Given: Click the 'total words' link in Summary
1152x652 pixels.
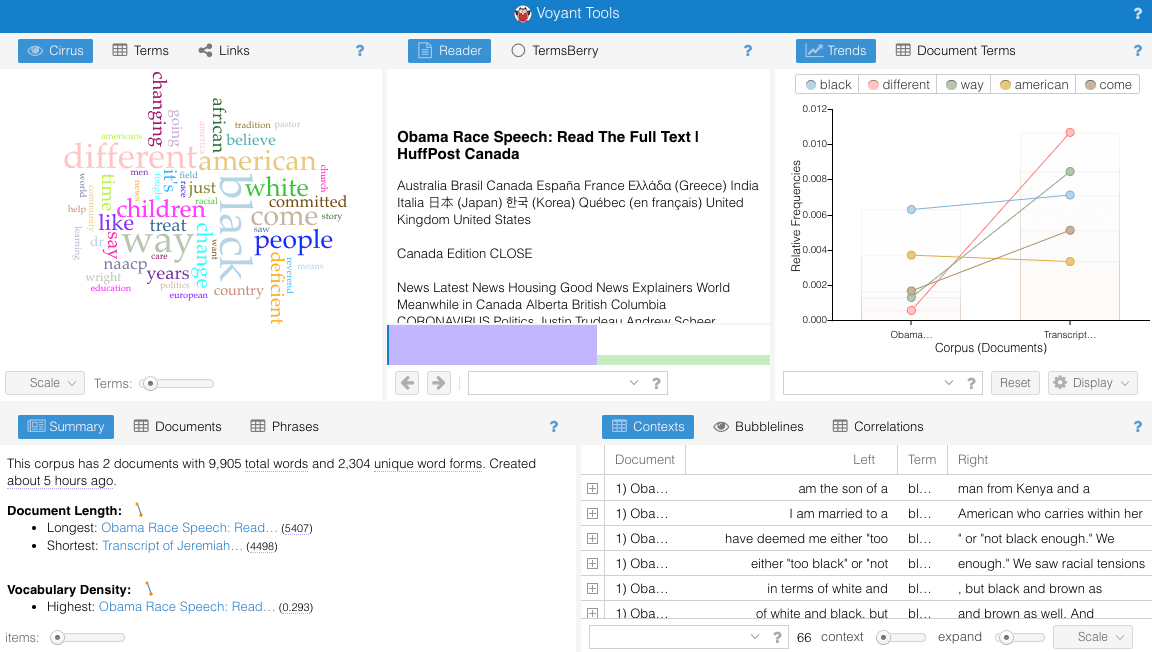Looking at the screenshot, I should (277, 464).
